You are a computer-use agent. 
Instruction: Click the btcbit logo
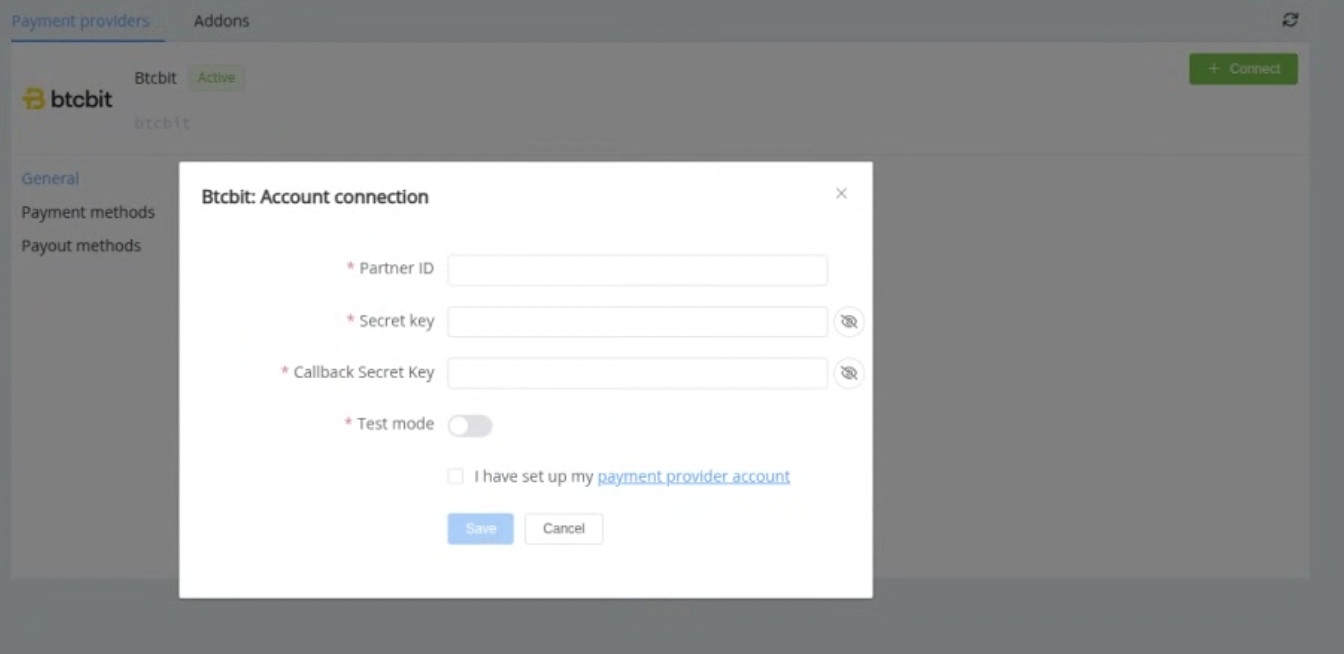coord(67,99)
